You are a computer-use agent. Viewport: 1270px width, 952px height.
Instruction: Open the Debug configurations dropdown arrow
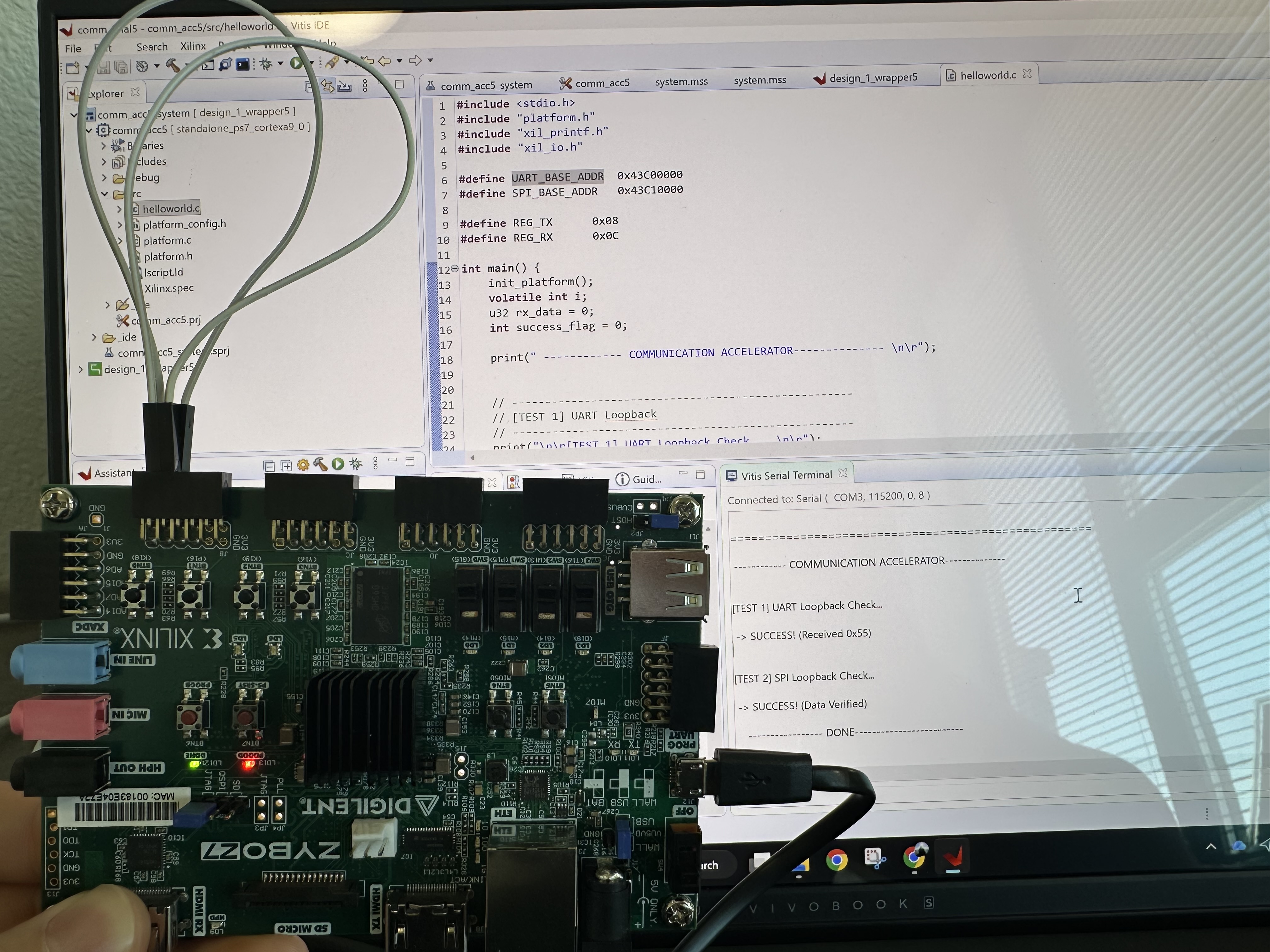pos(280,64)
